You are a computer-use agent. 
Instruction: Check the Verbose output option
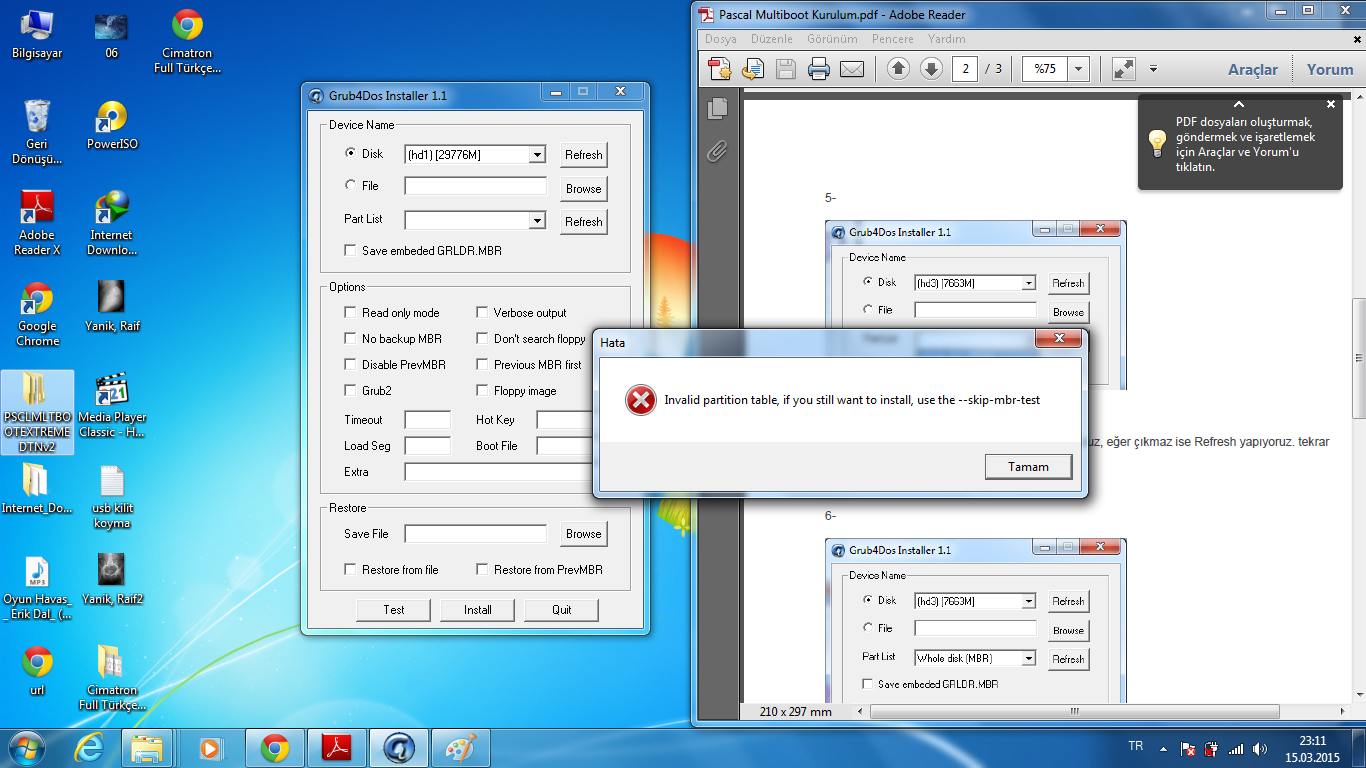482,313
